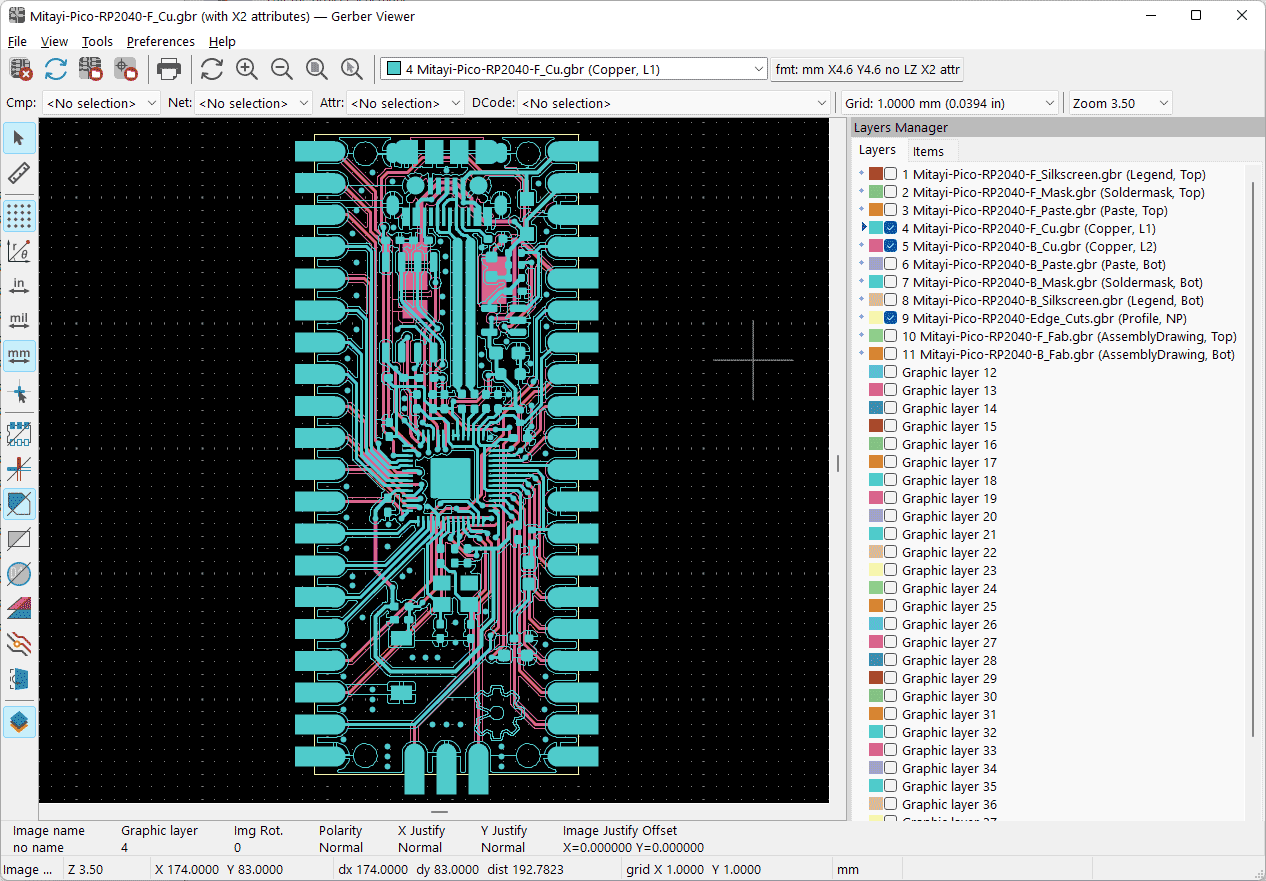
Task: Open the Zoom 3.50 dropdown
Action: click(1120, 103)
